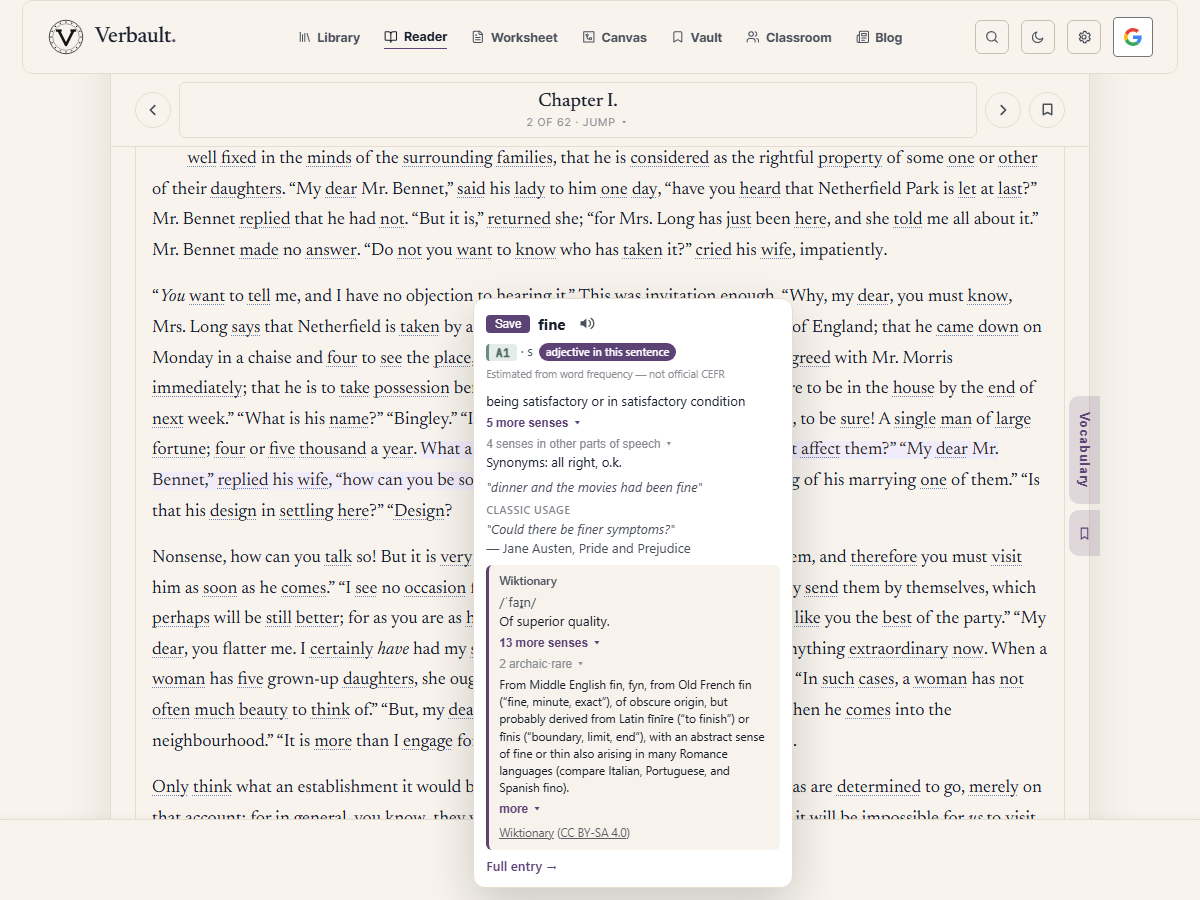Image resolution: width=1200 pixels, height=900 pixels.
Task: Click the underlined word 'immediately'
Action: pyautogui.click(x=197, y=388)
